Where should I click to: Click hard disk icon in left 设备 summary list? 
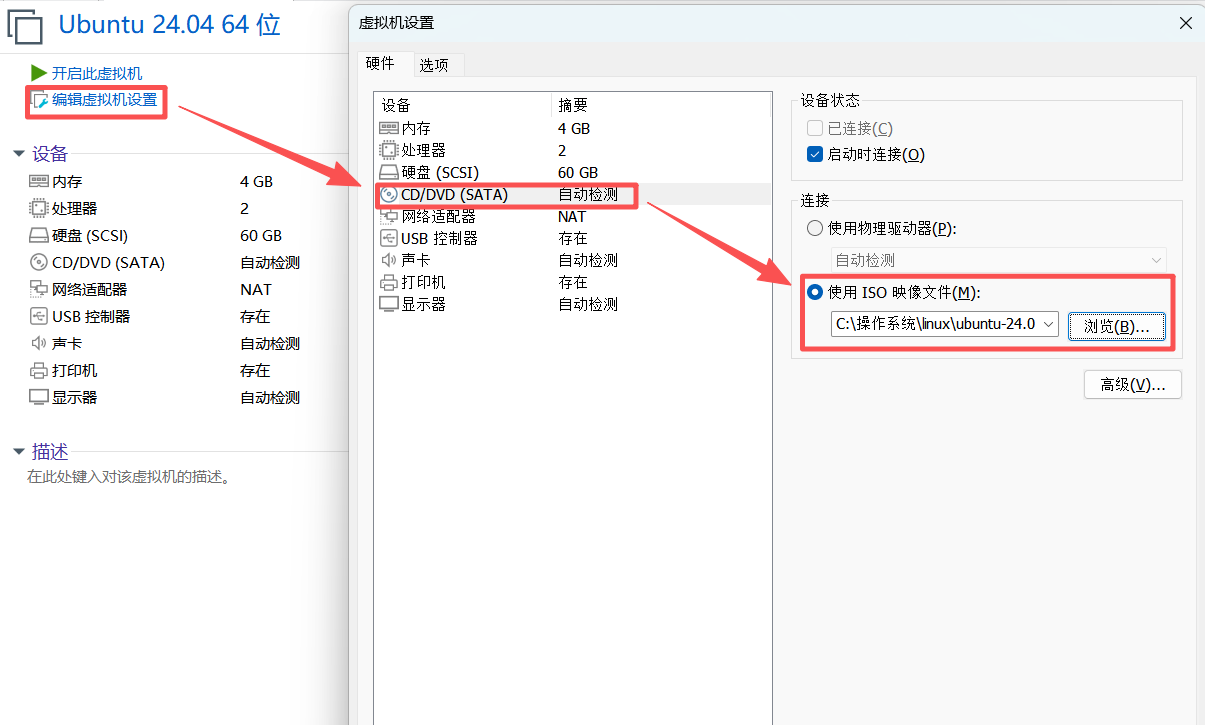pyautogui.click(x=39, y=236)
